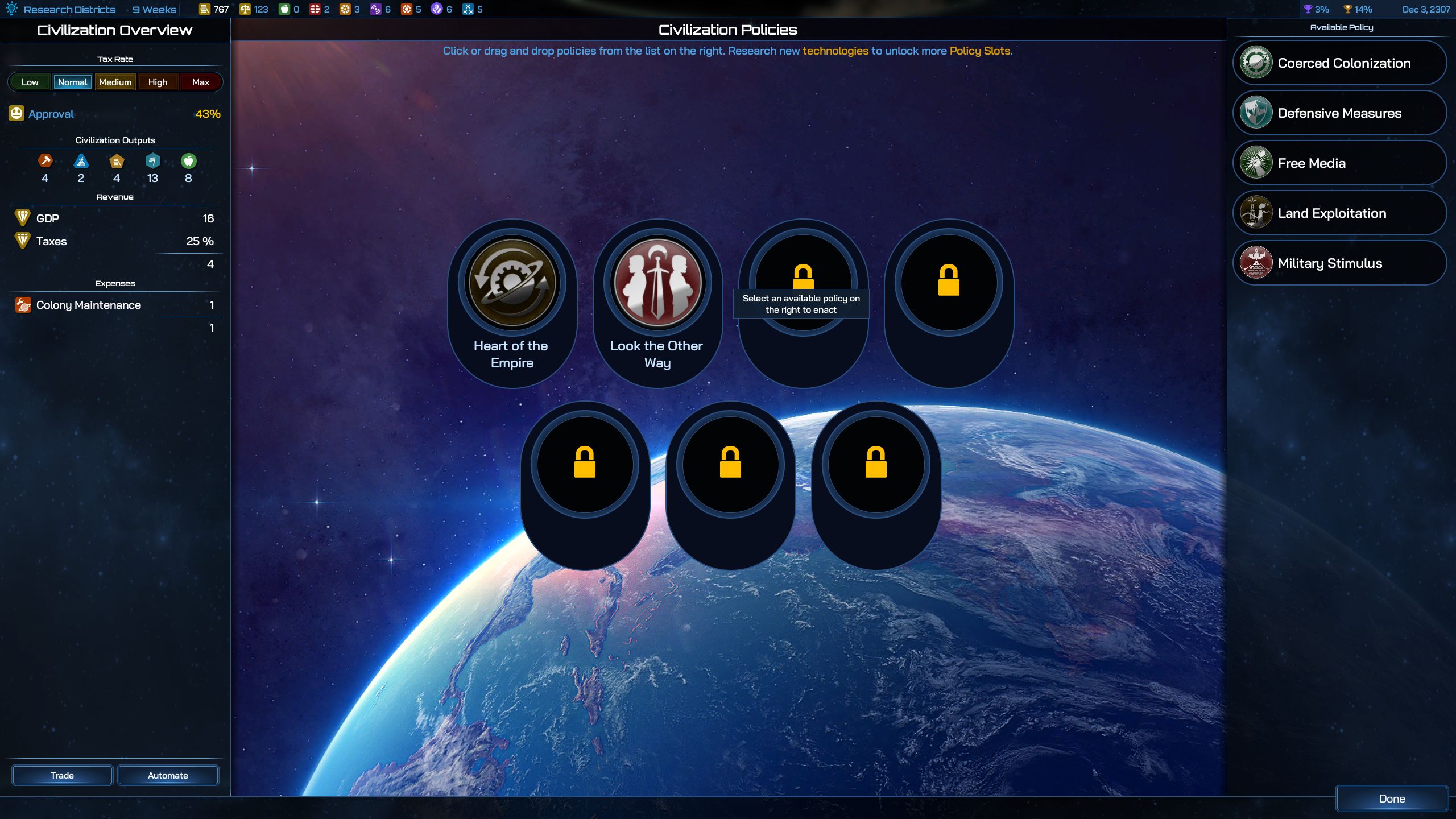1456x819 pixels.
Task: Click the research flask output icon
Action: [81, 161]
